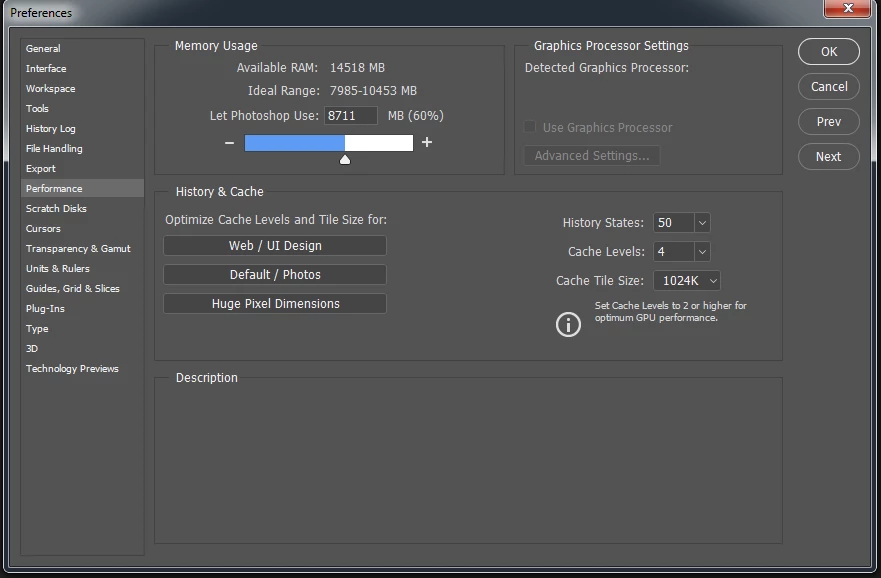Image resolution: width=881 pixels, height=578 pixels.
Task: Expand the Cache Levels dropdown arrow
Action: 702,252
